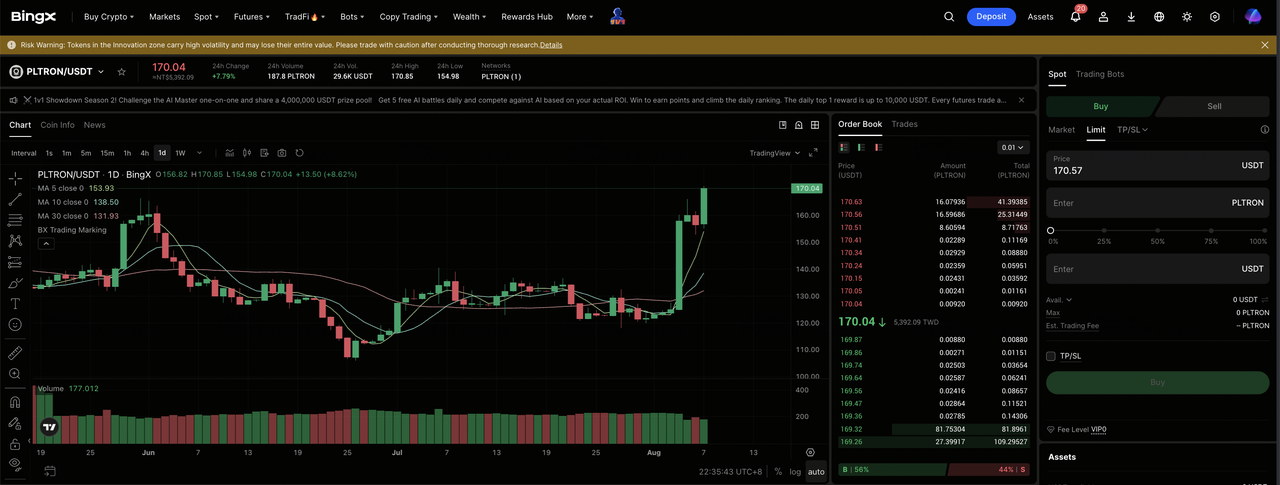Screen dimensions: 1280x485
Task: Focus the Price input showing 170.57
Action: (x=1158, y=165)
